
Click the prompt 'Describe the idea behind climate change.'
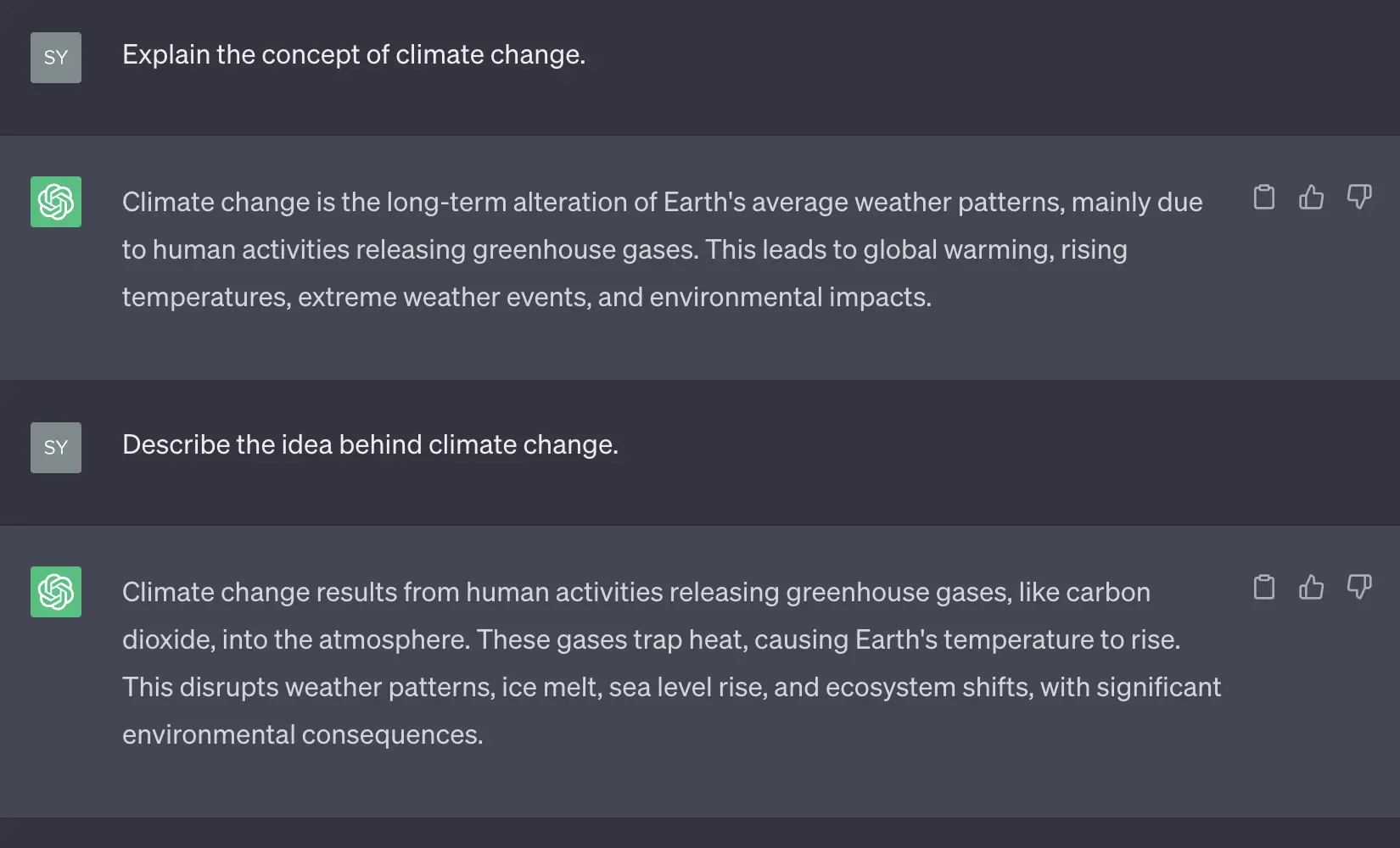370,444
